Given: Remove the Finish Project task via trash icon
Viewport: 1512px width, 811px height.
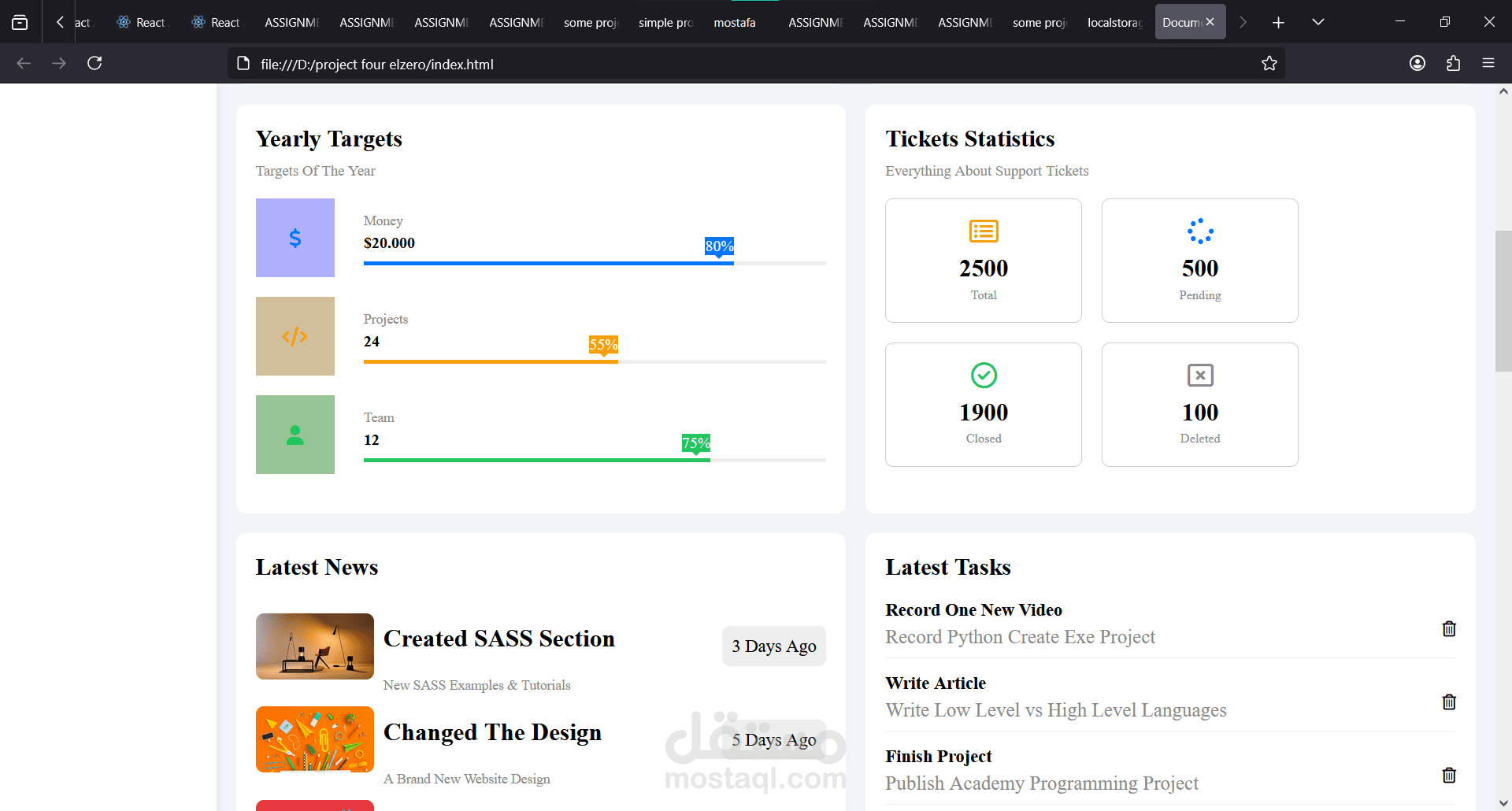Looking at the screenshot, I should [x=1448, y=775].
